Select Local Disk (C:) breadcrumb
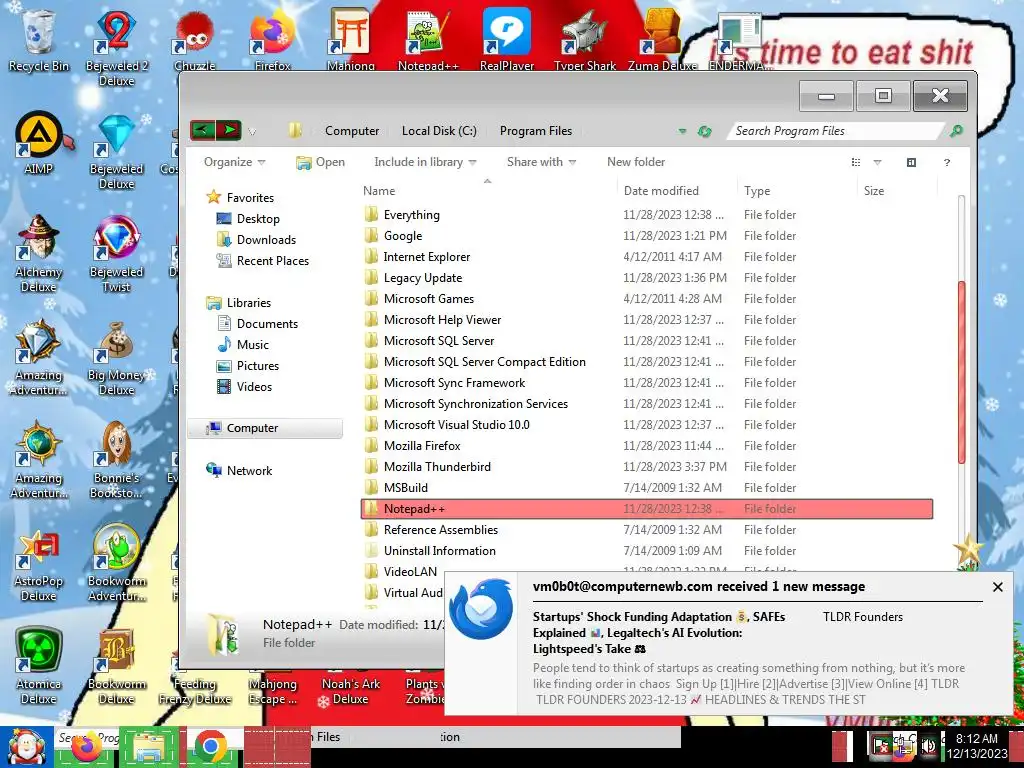Viewport: 1024px width, 768px height. tap(439, 131)
